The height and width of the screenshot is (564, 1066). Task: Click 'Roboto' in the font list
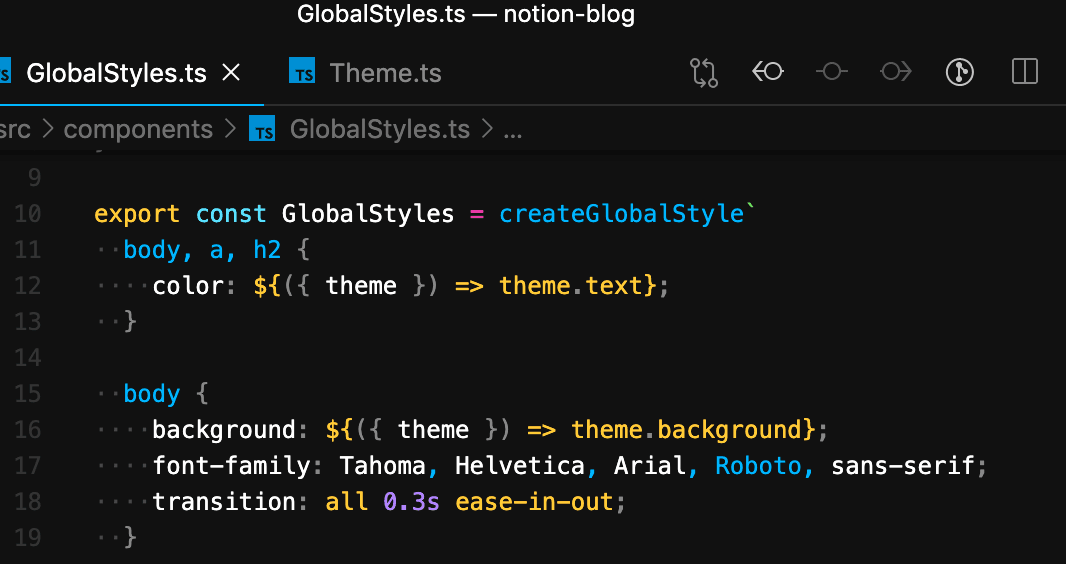(759, 466)
